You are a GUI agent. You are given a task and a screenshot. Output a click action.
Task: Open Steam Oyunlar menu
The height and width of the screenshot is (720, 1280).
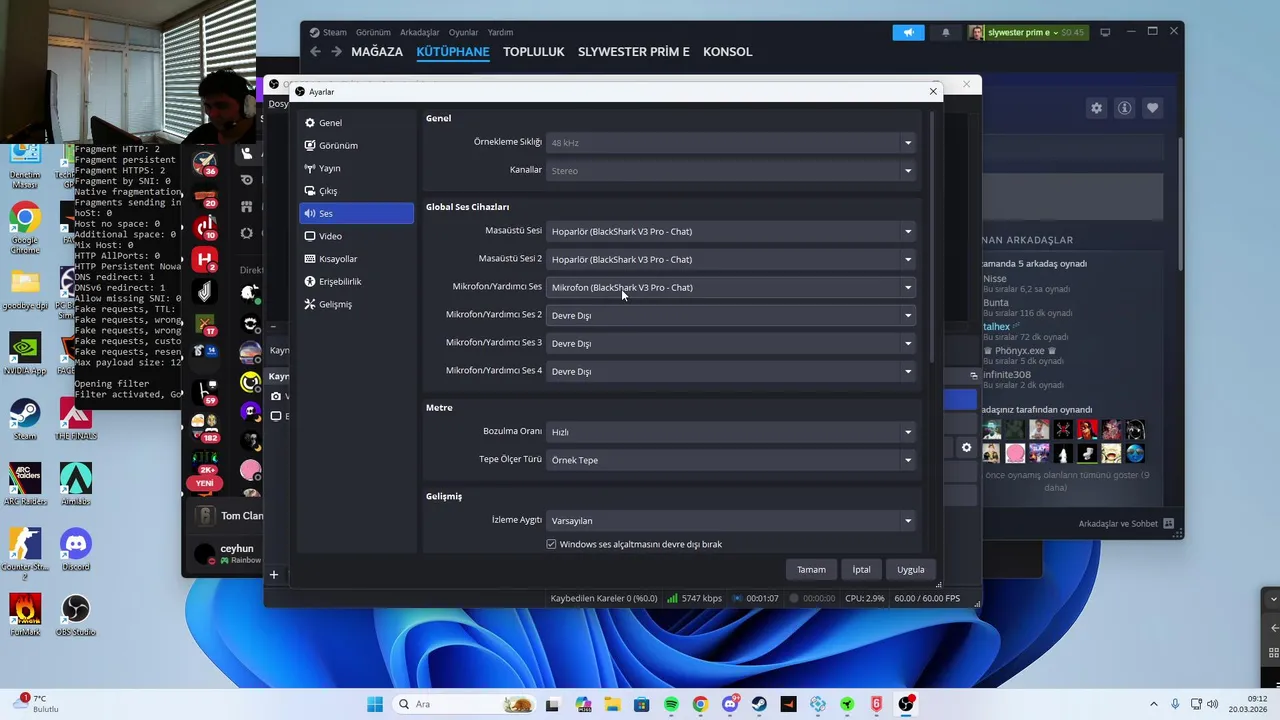[464, 32]
